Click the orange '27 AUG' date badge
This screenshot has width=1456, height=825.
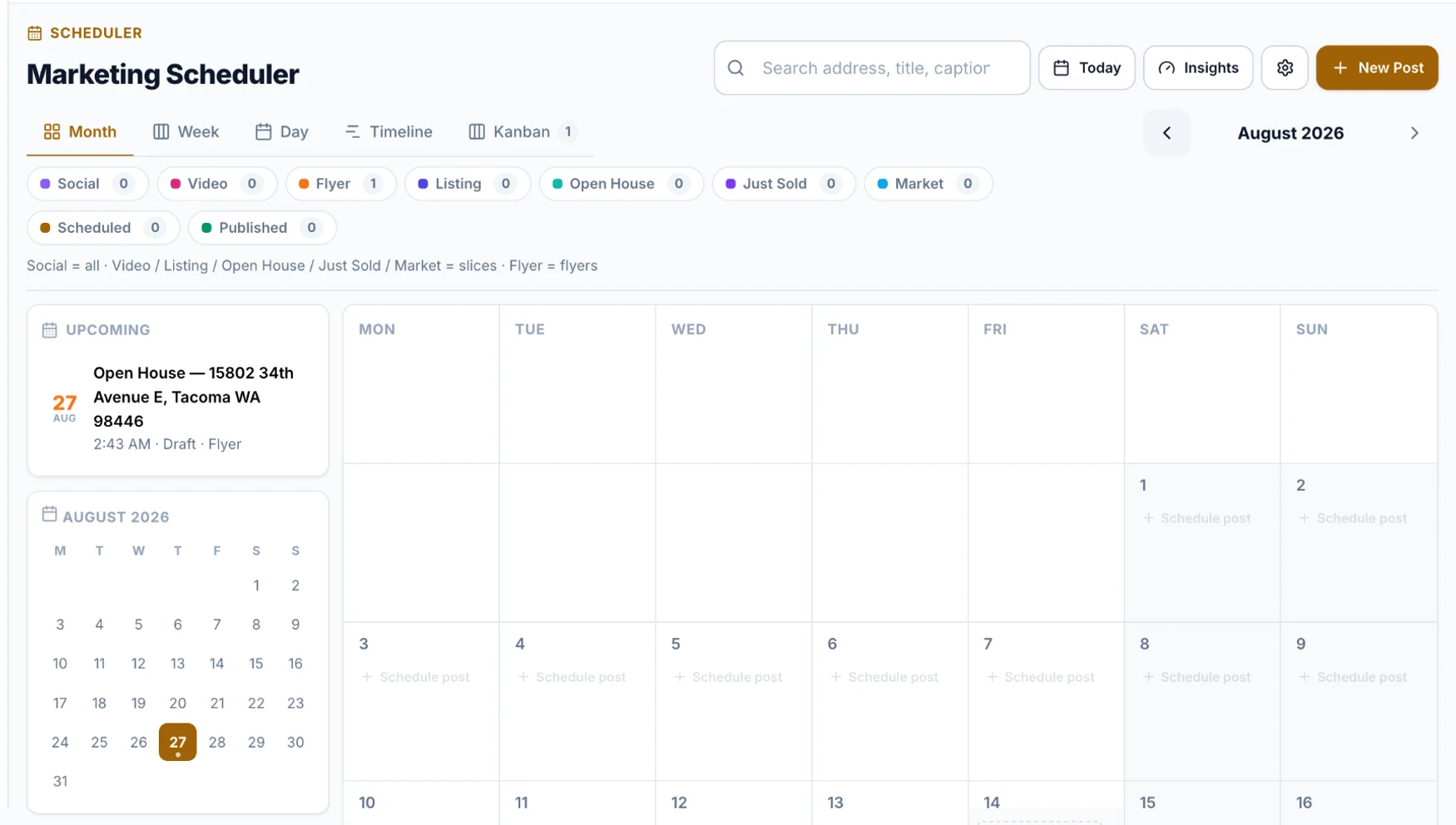pyautogui.click(x=64, y=408)
